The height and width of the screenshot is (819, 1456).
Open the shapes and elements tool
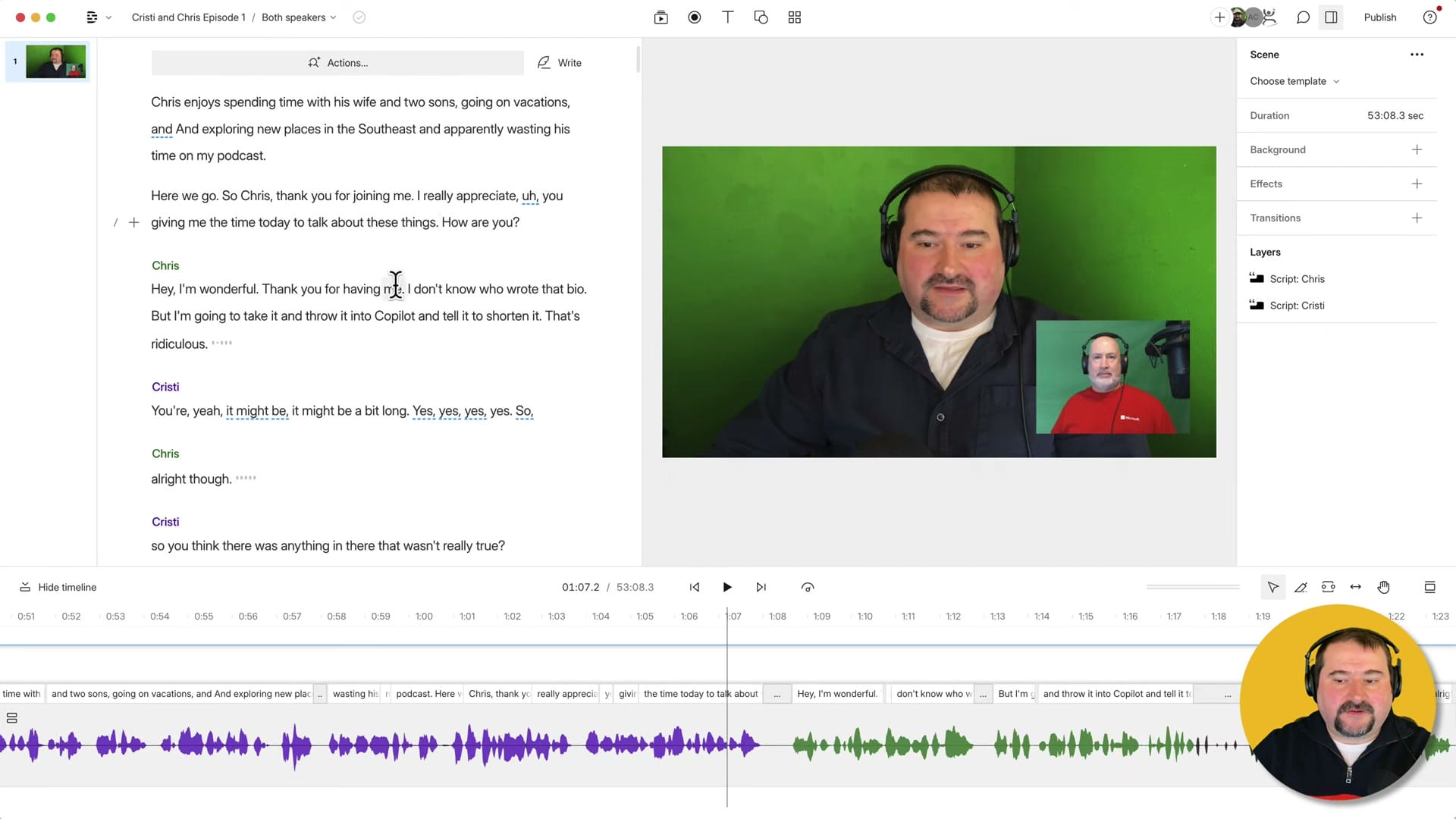coord(761,17)
